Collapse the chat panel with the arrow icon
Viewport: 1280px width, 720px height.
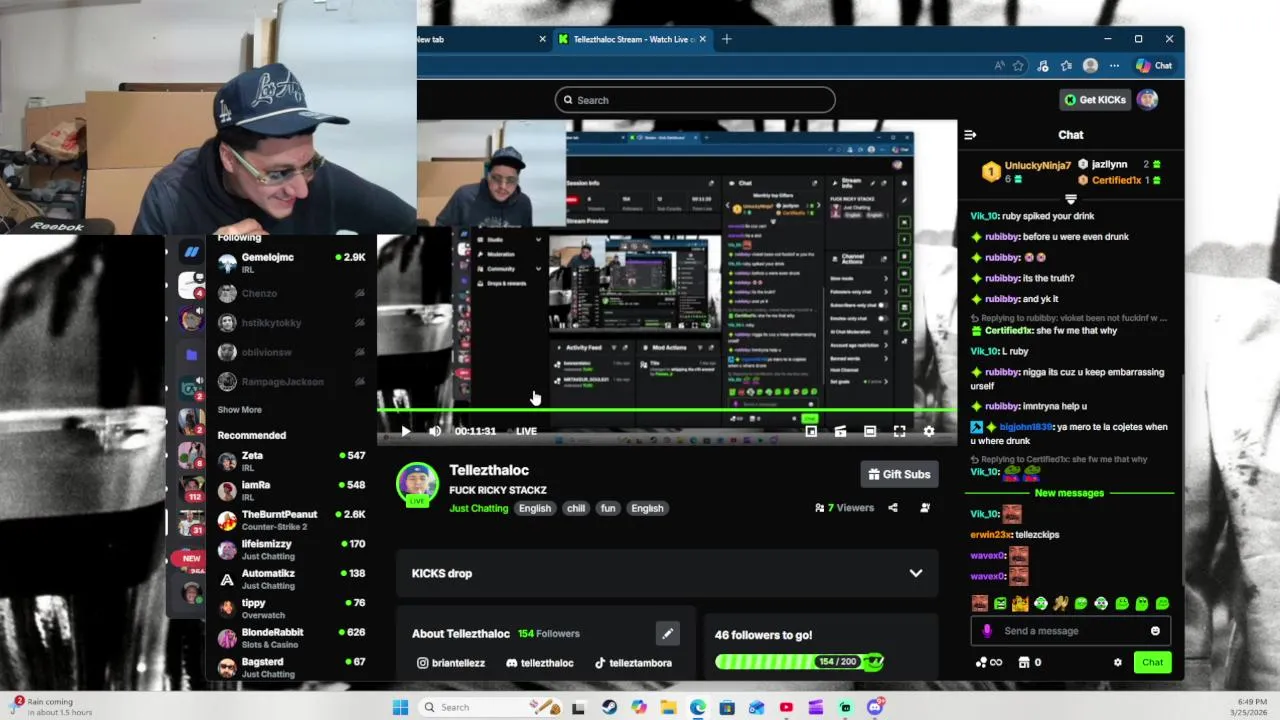(x=970, y=135)
